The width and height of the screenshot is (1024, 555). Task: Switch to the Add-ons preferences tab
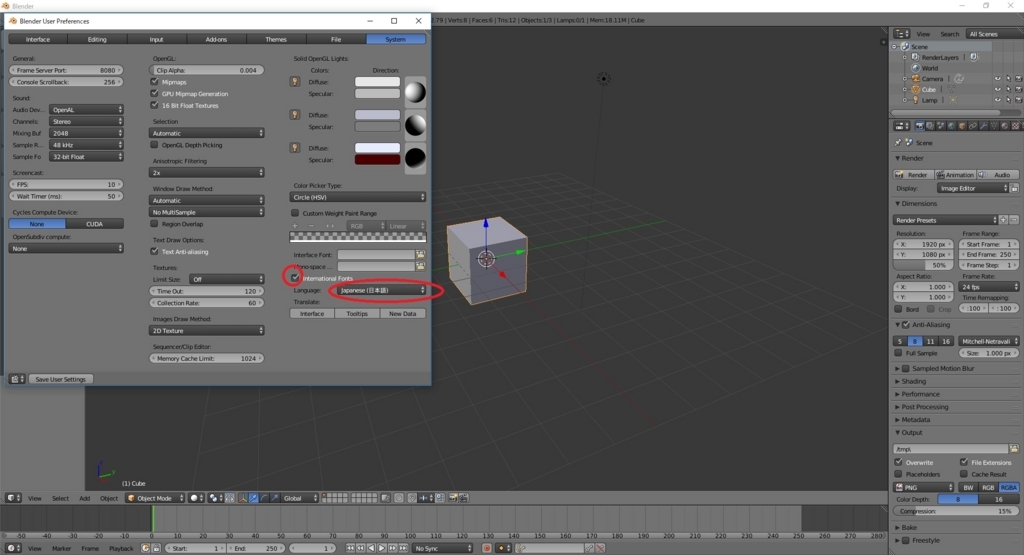click(x=216, y=39)
